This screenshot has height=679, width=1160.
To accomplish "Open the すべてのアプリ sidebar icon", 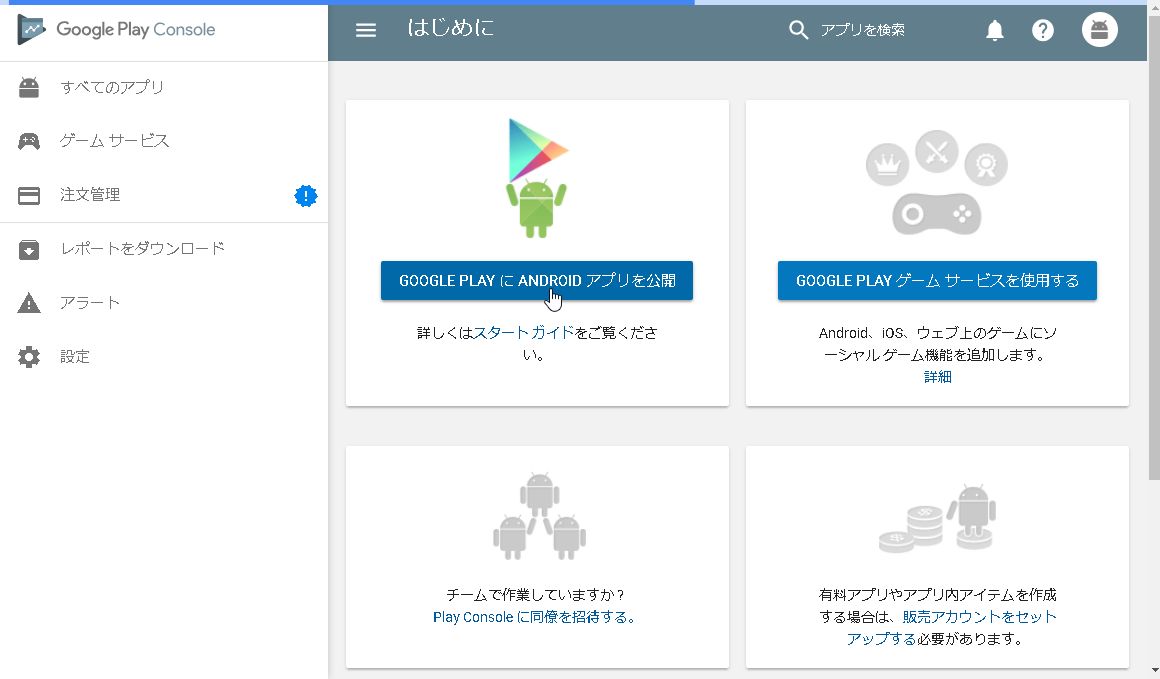I will click(28, 87).
